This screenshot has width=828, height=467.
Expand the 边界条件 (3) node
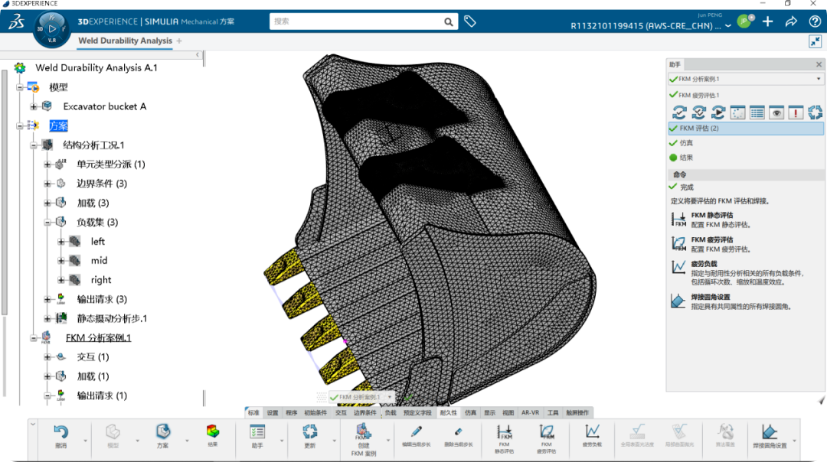pos(48,184)
